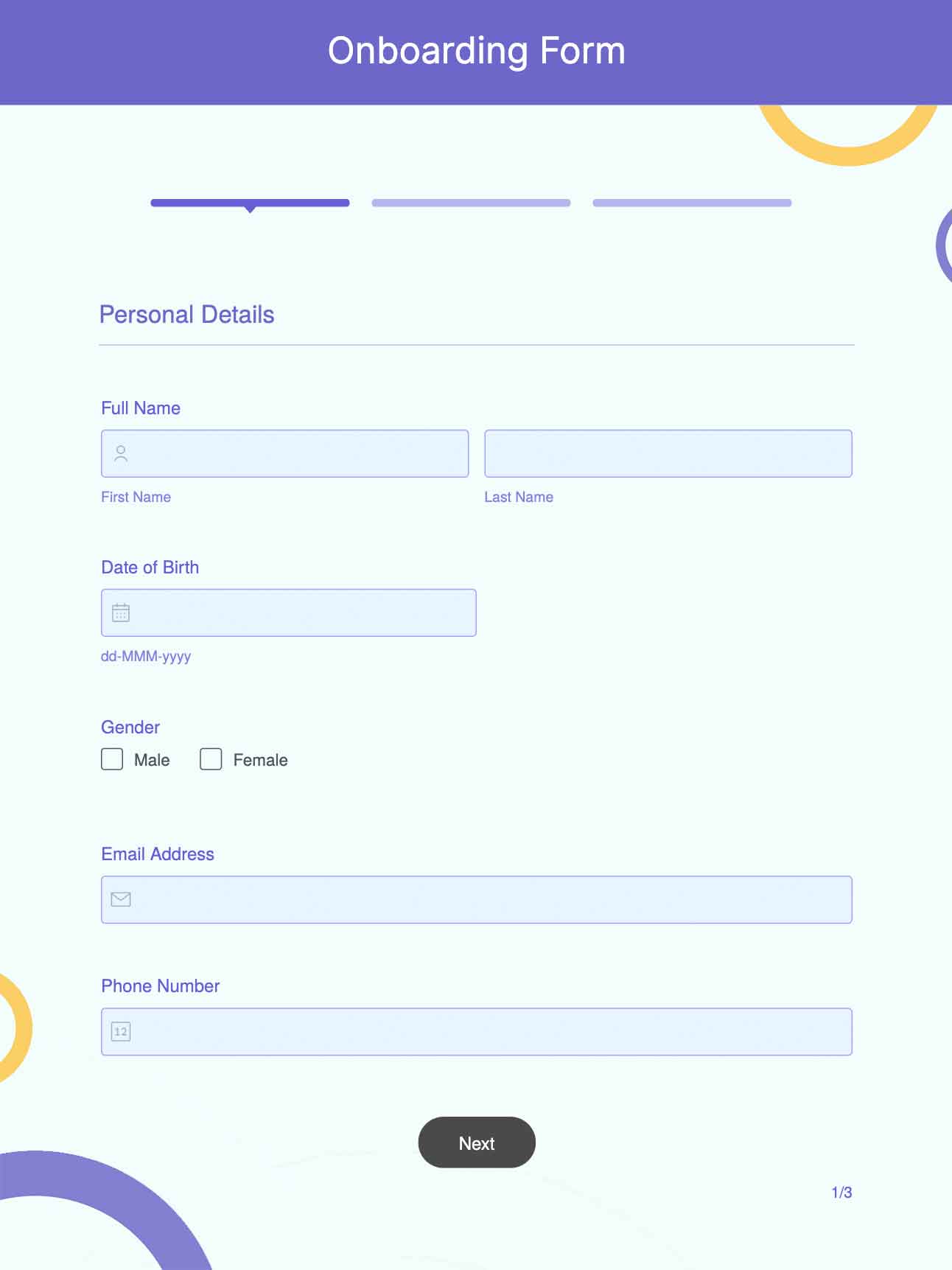The height and width of the screenshot is (1270, 952).
Task: Click the Gender label text
Action: point(130,727)
